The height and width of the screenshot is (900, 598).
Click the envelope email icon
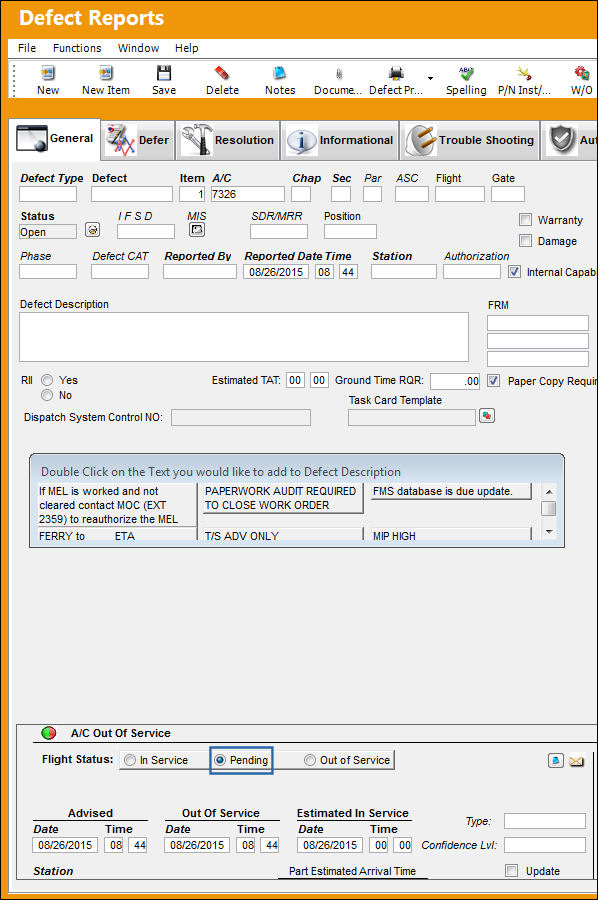pyautogui.click(x=576, y=761)
